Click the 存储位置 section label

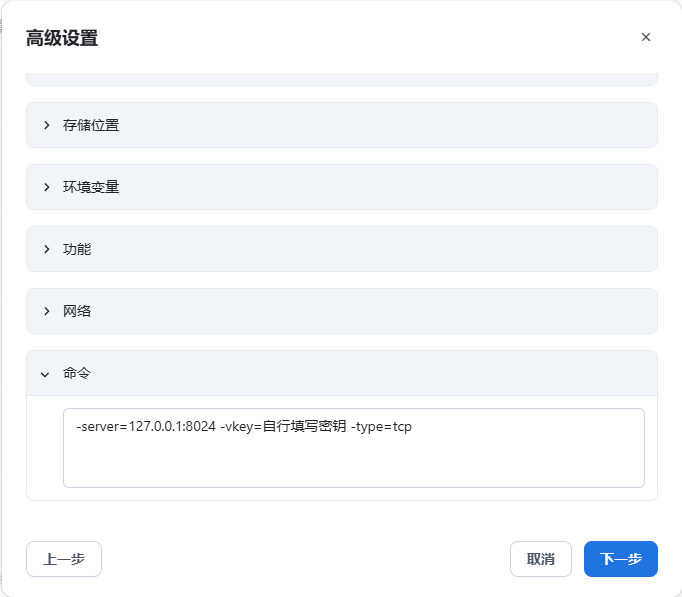coord(91,125)
